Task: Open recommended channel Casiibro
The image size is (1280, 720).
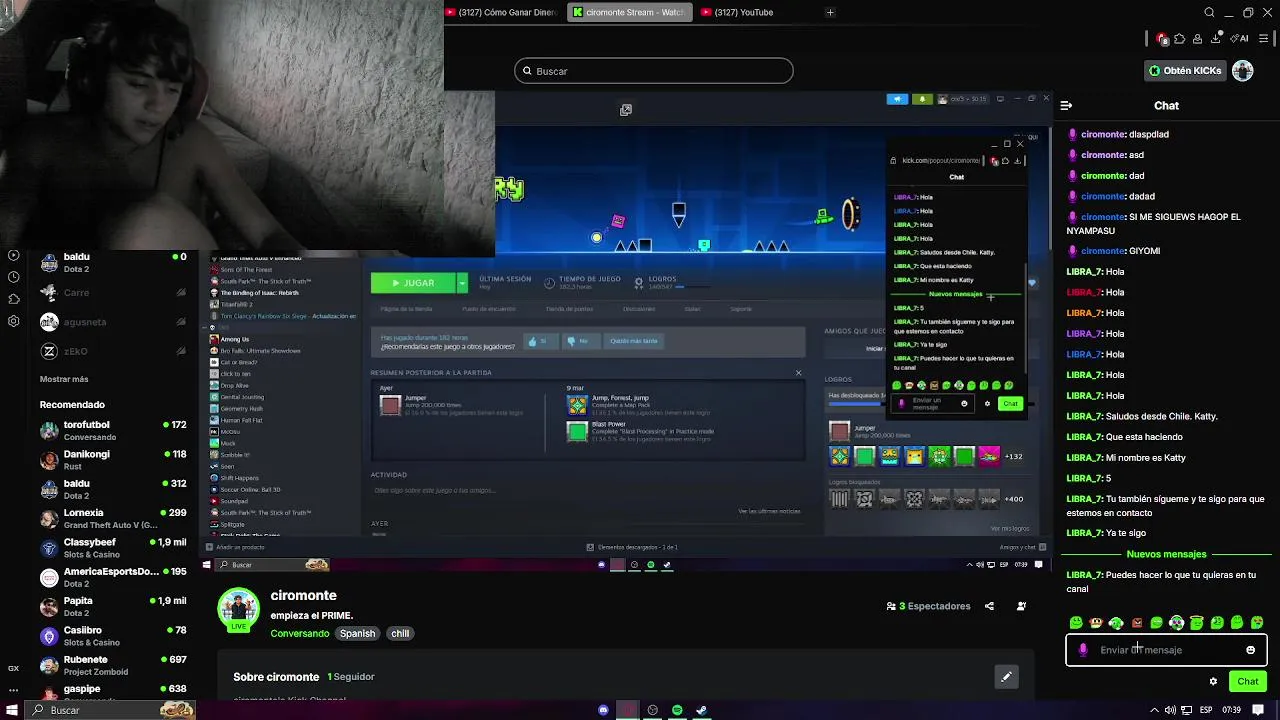Action: pyautogui.click(x=112, y=636)
